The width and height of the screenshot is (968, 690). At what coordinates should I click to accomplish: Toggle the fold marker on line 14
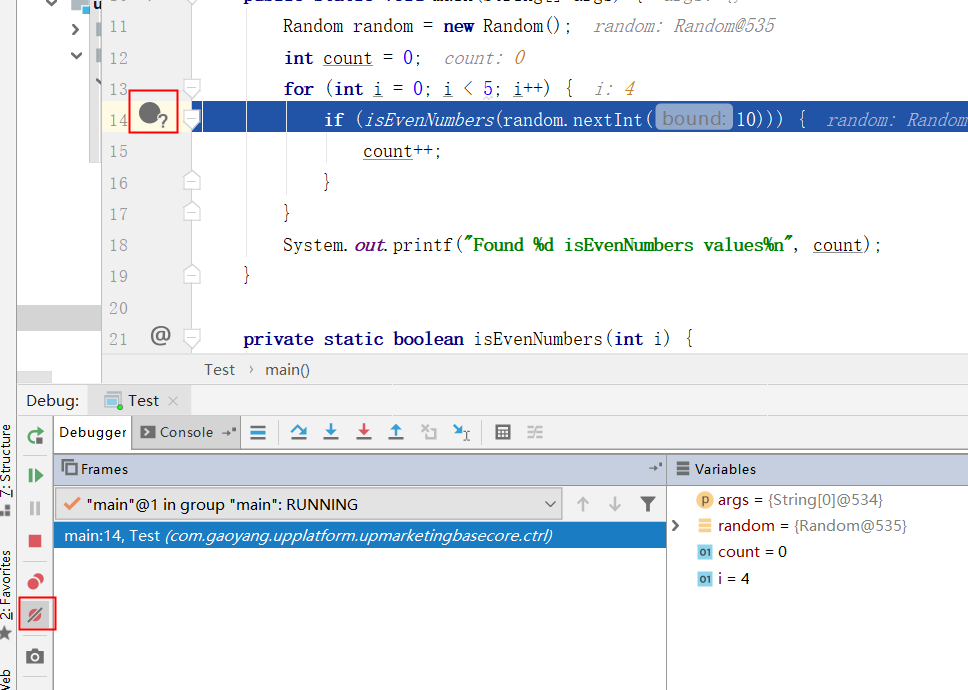click(x=193, y=119)
